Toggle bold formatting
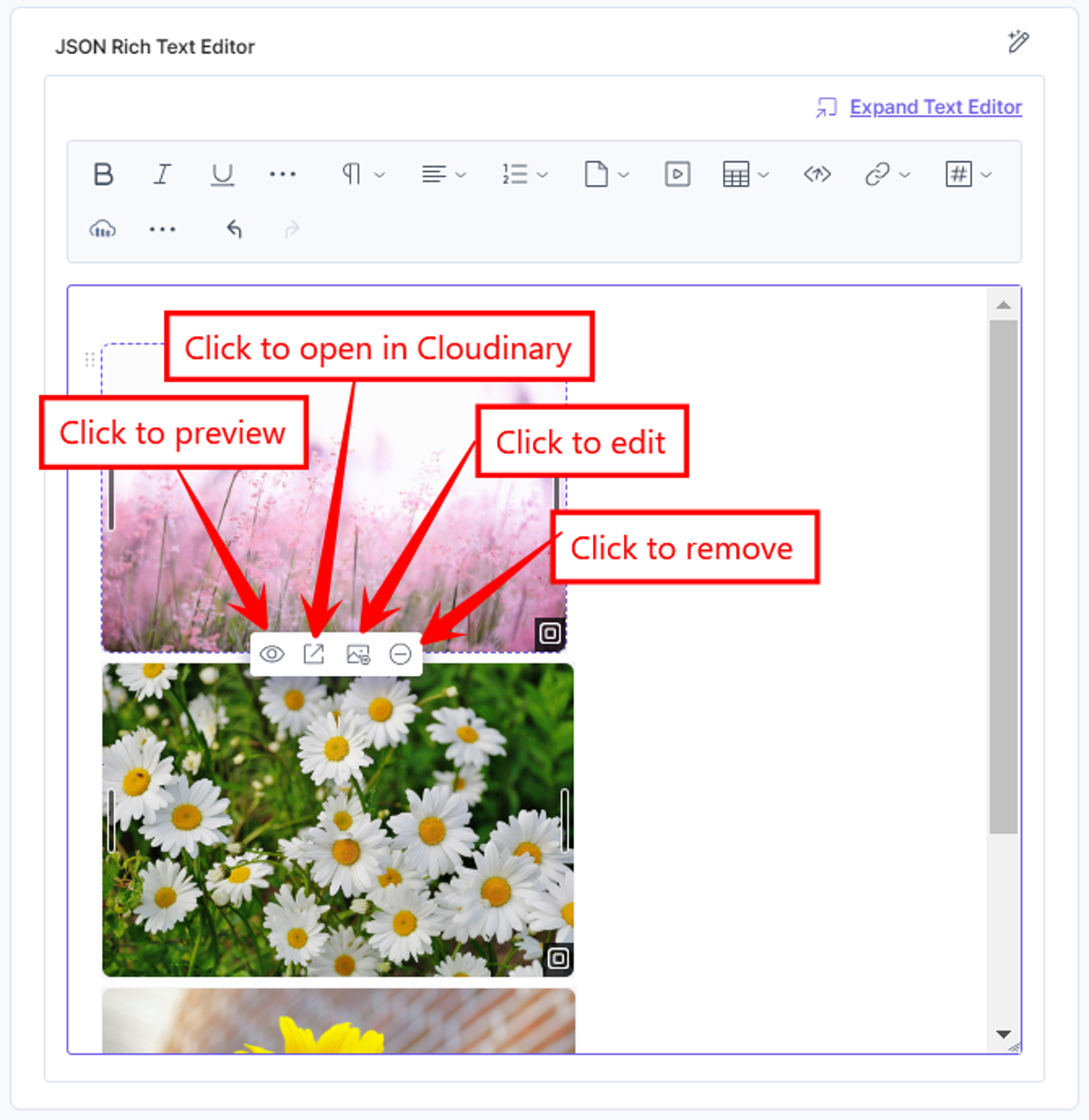 104,174
